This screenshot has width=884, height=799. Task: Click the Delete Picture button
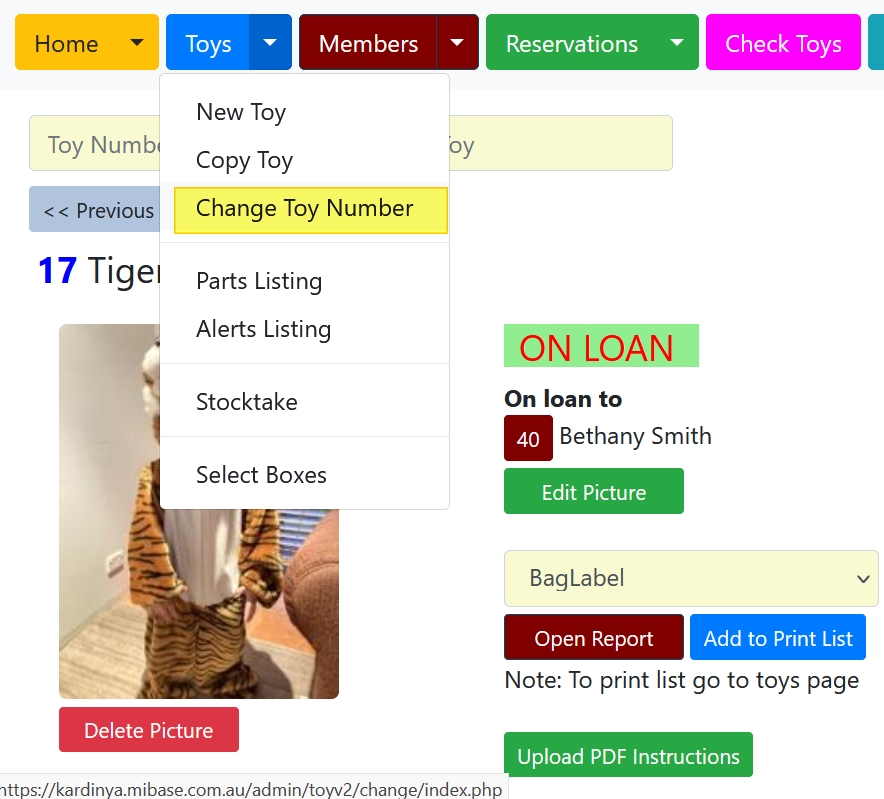[x=149, y=730]
